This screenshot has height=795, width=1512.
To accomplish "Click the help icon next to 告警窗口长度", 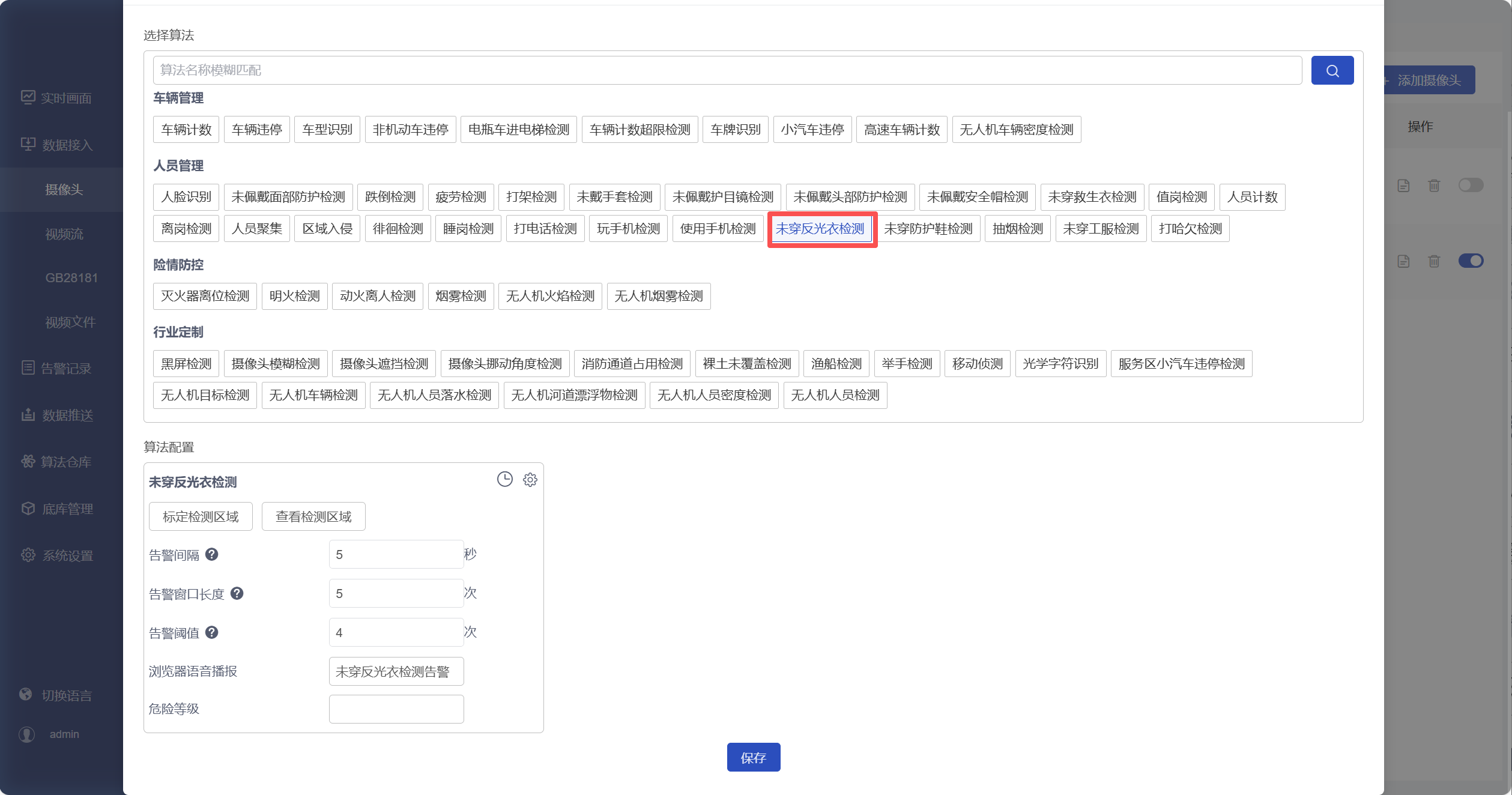I will pyautogui.click(x=237, y=593).
